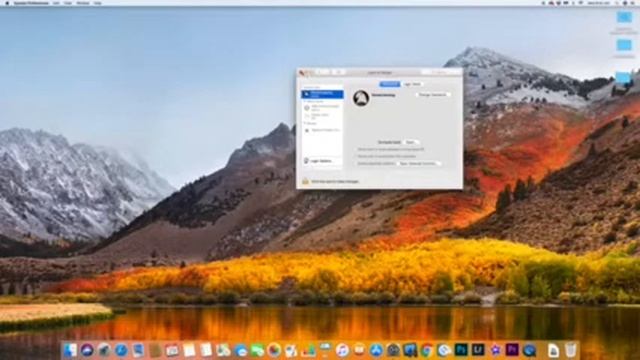Viewport: 640px width, 360px height.
Task: Launch Siri from the dock
Action: click(x=87, y=350)
